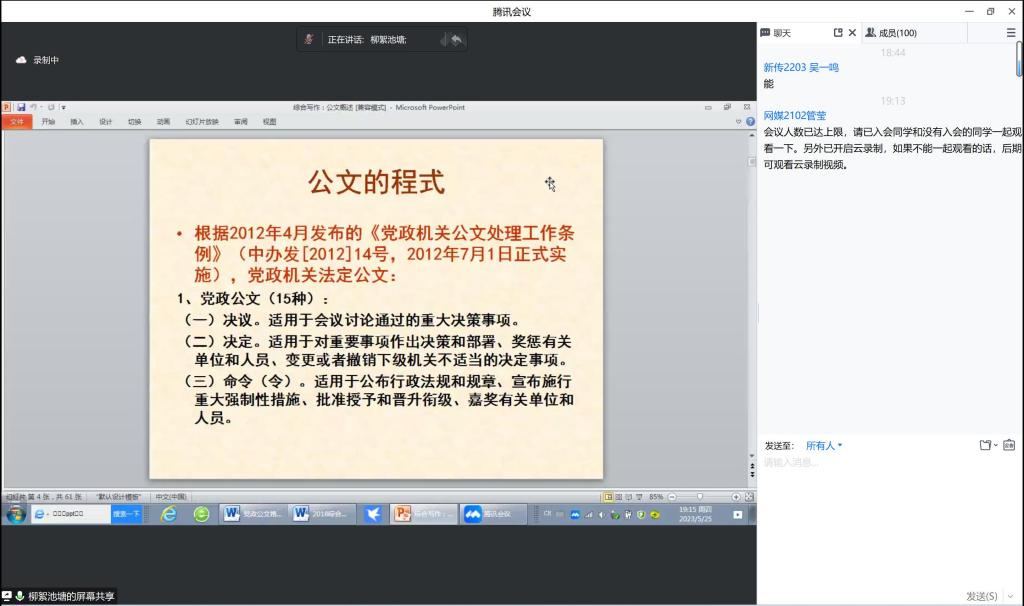Image resolution: width=1024 pixels, height=606 pixels.
Task: Click the Internet Explorer taskbar icon
Action: tap(169, 514)
